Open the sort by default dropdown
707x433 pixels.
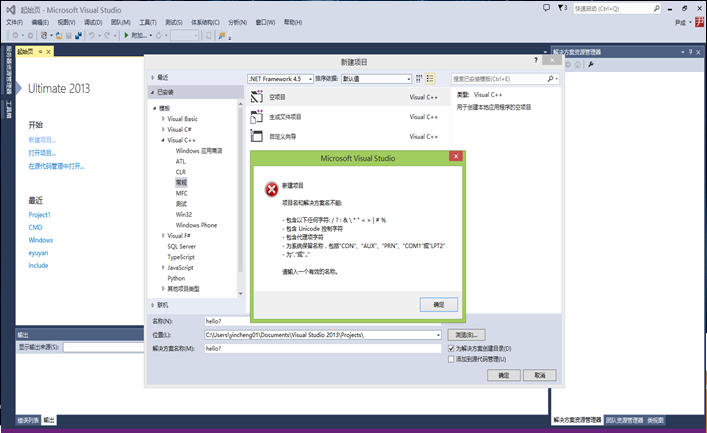click(x=376, y=79)
